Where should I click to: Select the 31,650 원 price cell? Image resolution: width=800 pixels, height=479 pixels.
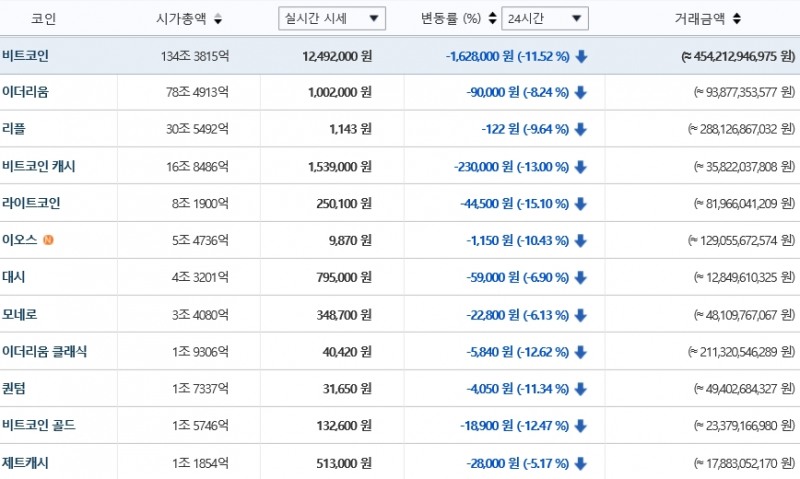coord(347,389)
